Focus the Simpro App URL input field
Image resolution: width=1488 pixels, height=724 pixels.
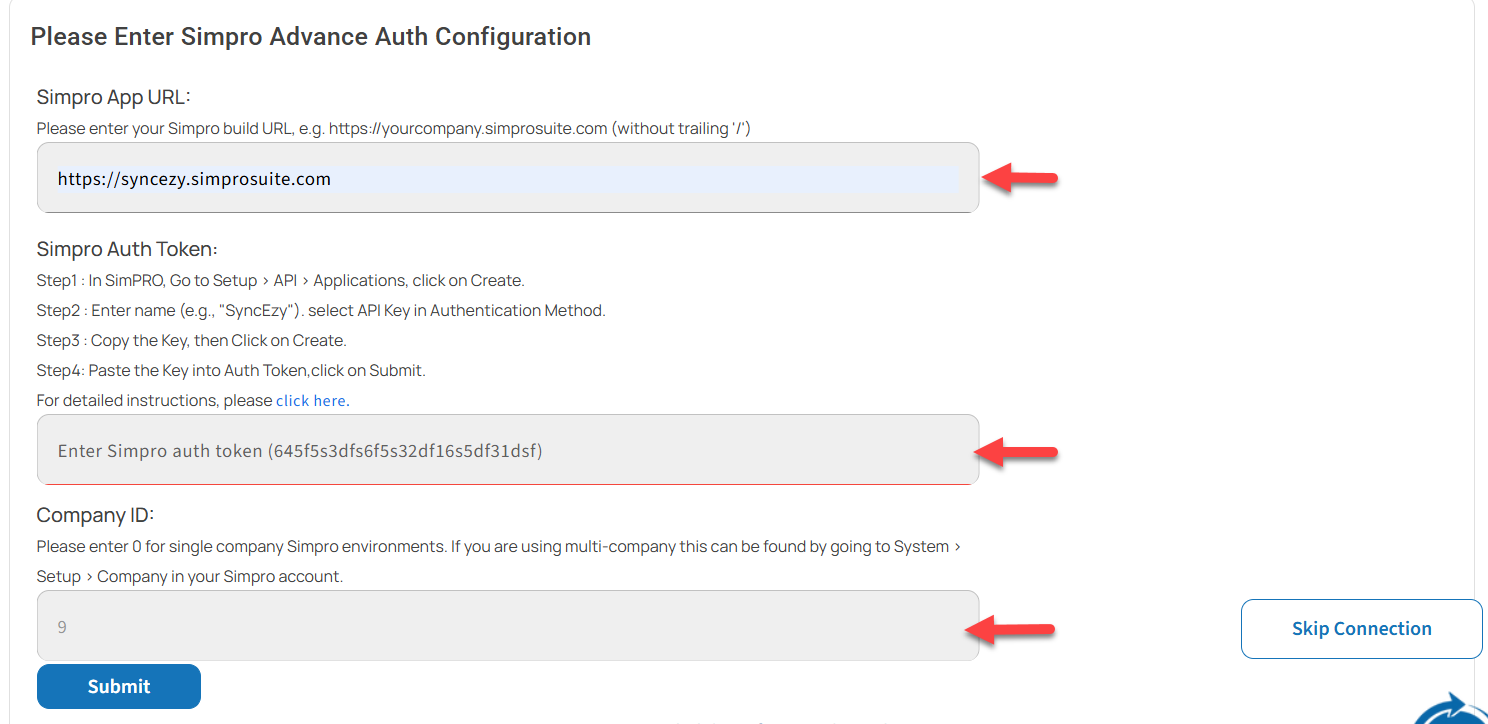[x=508, y=178]
